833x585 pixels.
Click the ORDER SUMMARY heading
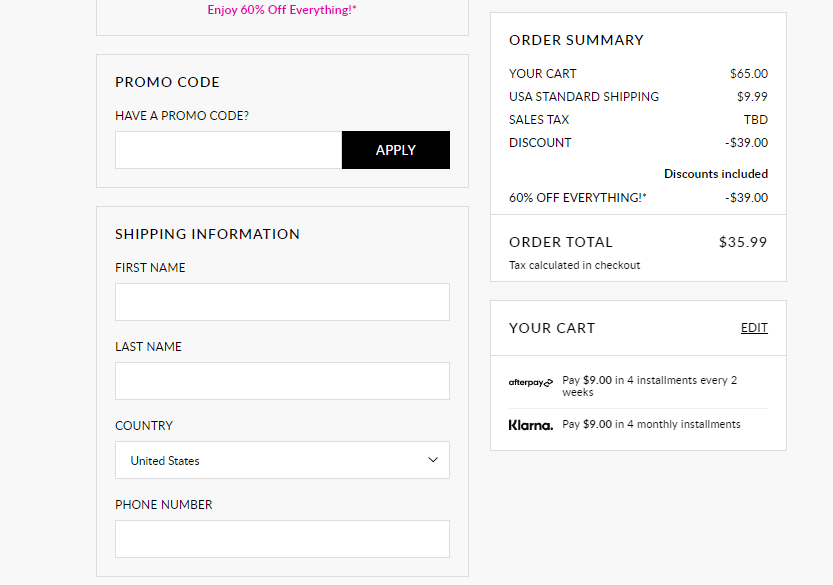point(576,40)
